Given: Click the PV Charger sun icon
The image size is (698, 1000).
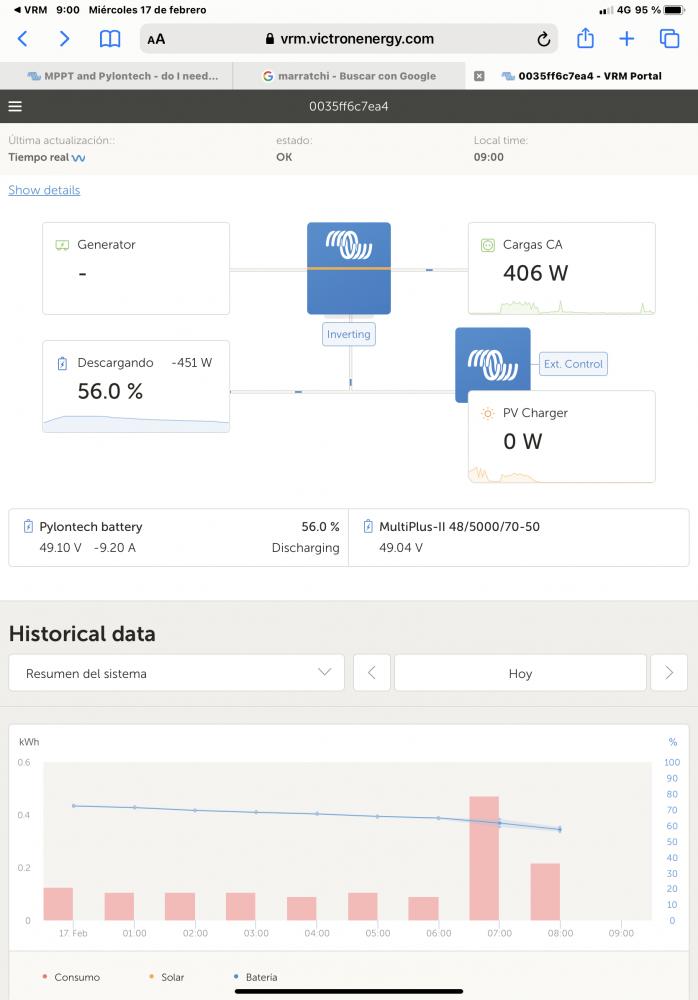Looking at the screenshot, I should tap(487, 413).
